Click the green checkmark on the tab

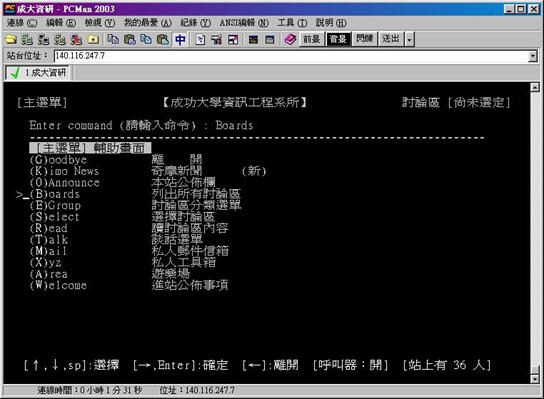point(14,73)
